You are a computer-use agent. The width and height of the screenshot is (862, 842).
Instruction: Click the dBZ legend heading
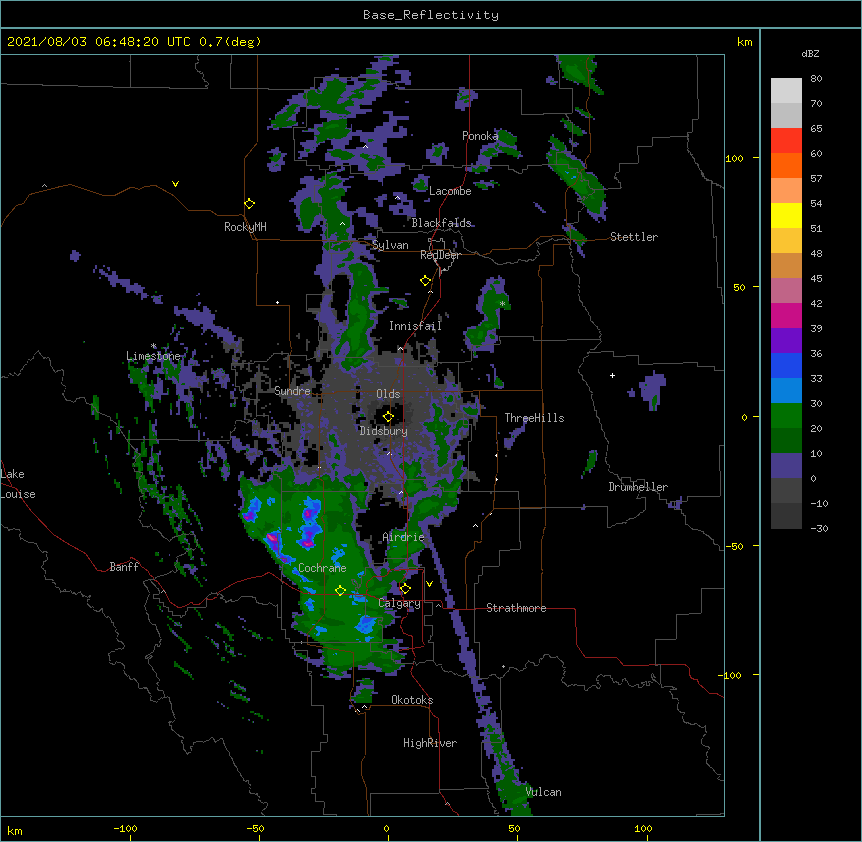coord(810,54)
